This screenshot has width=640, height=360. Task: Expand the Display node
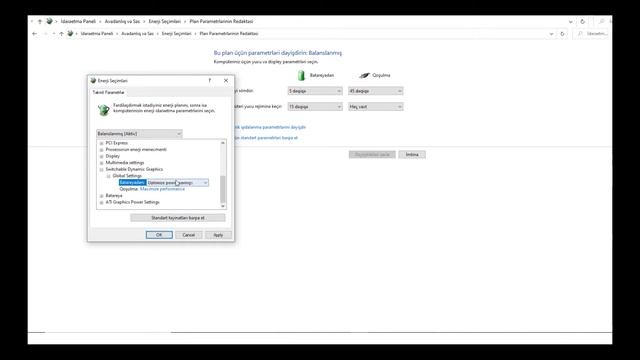[x=102, y=156]
